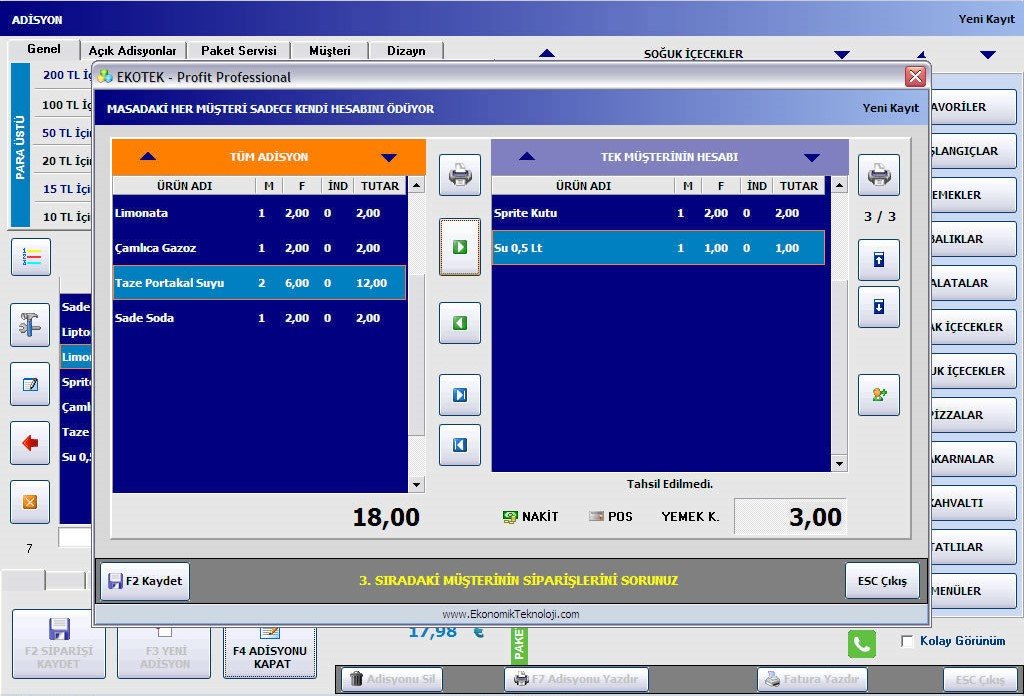Open the wrench and hammer tools icon

point(30,325)
